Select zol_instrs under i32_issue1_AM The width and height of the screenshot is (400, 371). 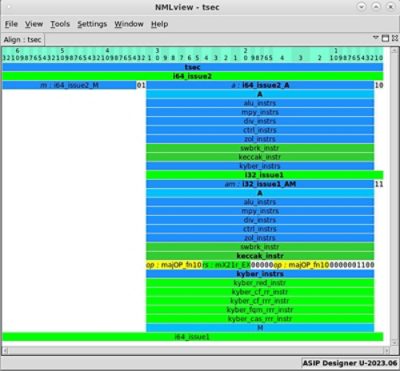coord(260,238)
